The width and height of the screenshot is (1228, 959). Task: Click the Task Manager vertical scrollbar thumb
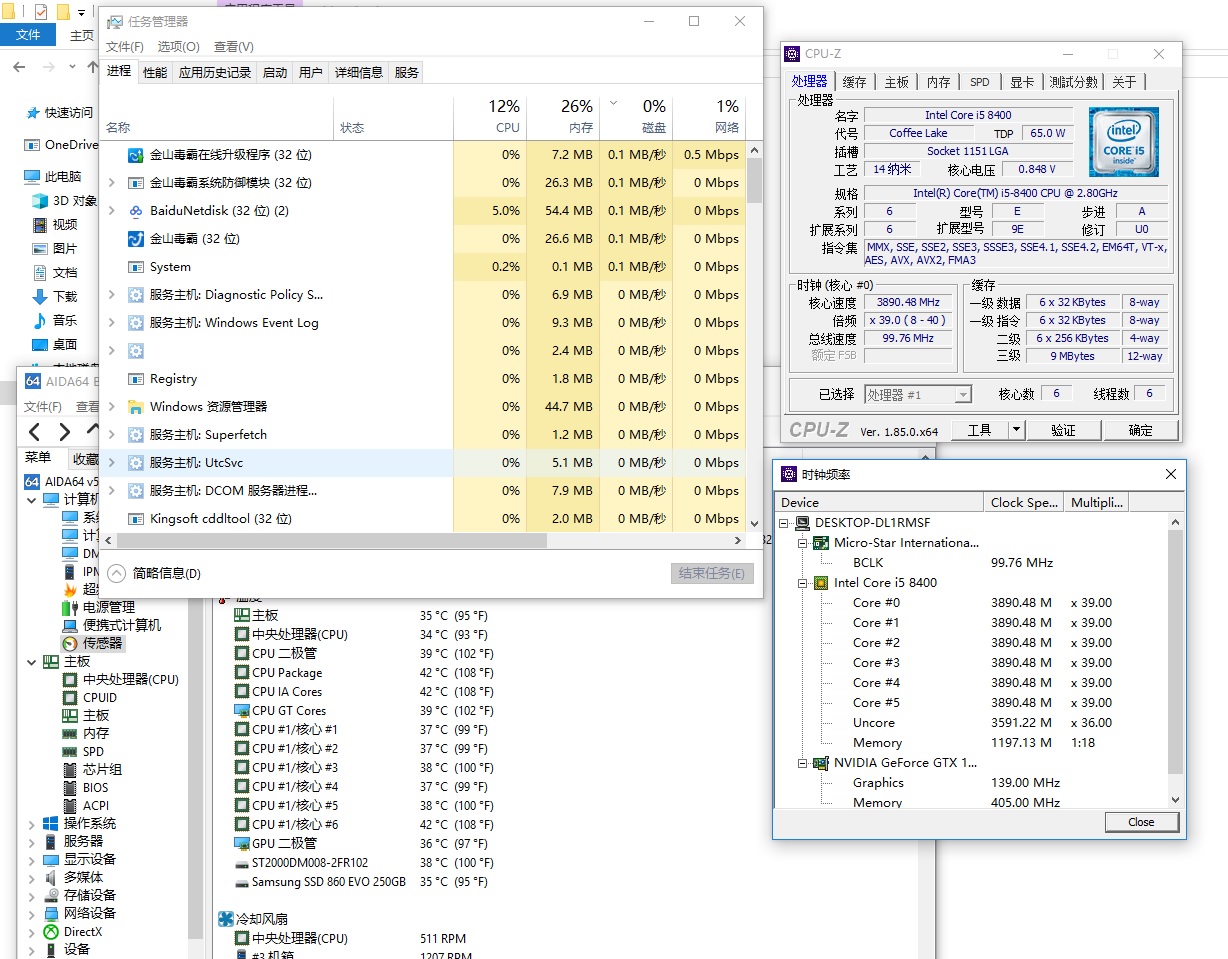(754, 180)
